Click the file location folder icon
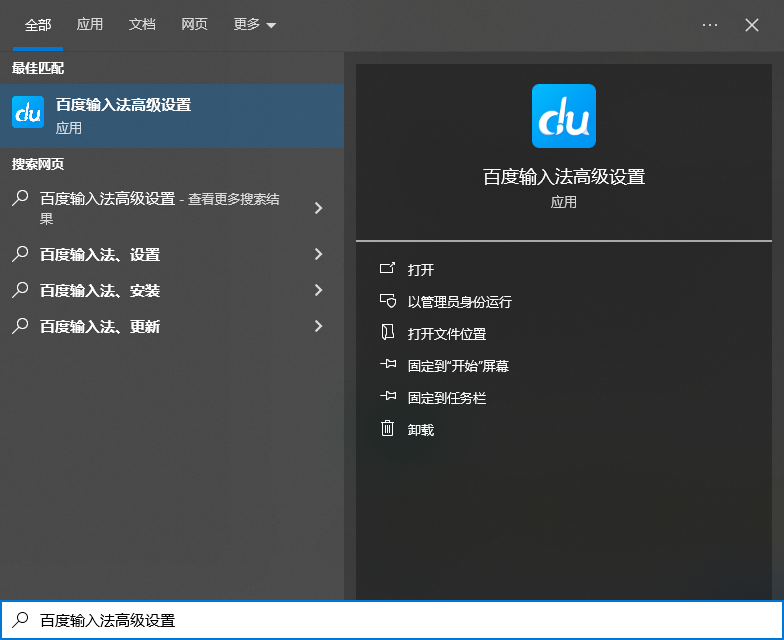This screenshot has width=784, height=640. pos(388,332)
